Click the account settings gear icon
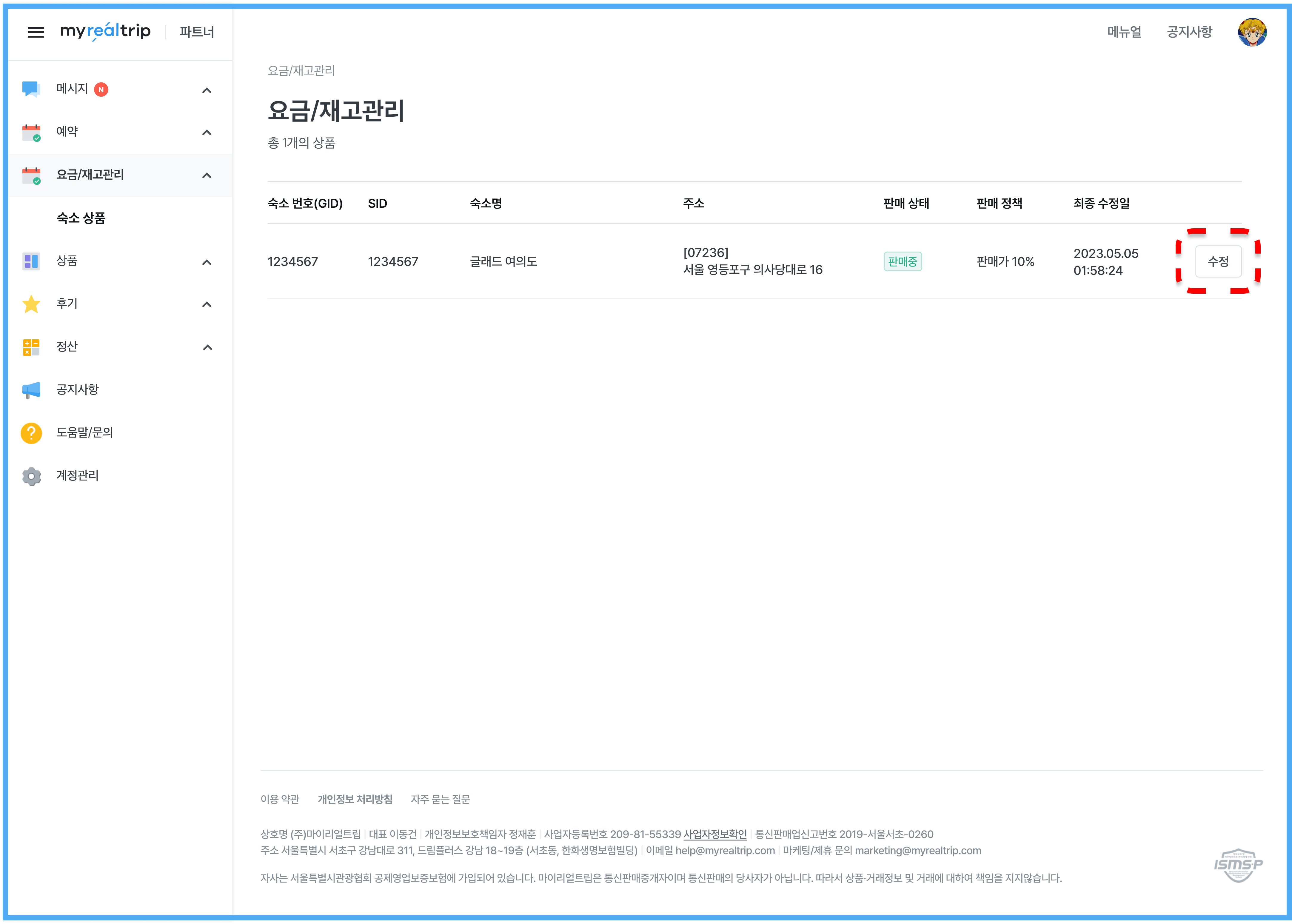The height and width of the screenshot is (924, 1292). [31, 476]
